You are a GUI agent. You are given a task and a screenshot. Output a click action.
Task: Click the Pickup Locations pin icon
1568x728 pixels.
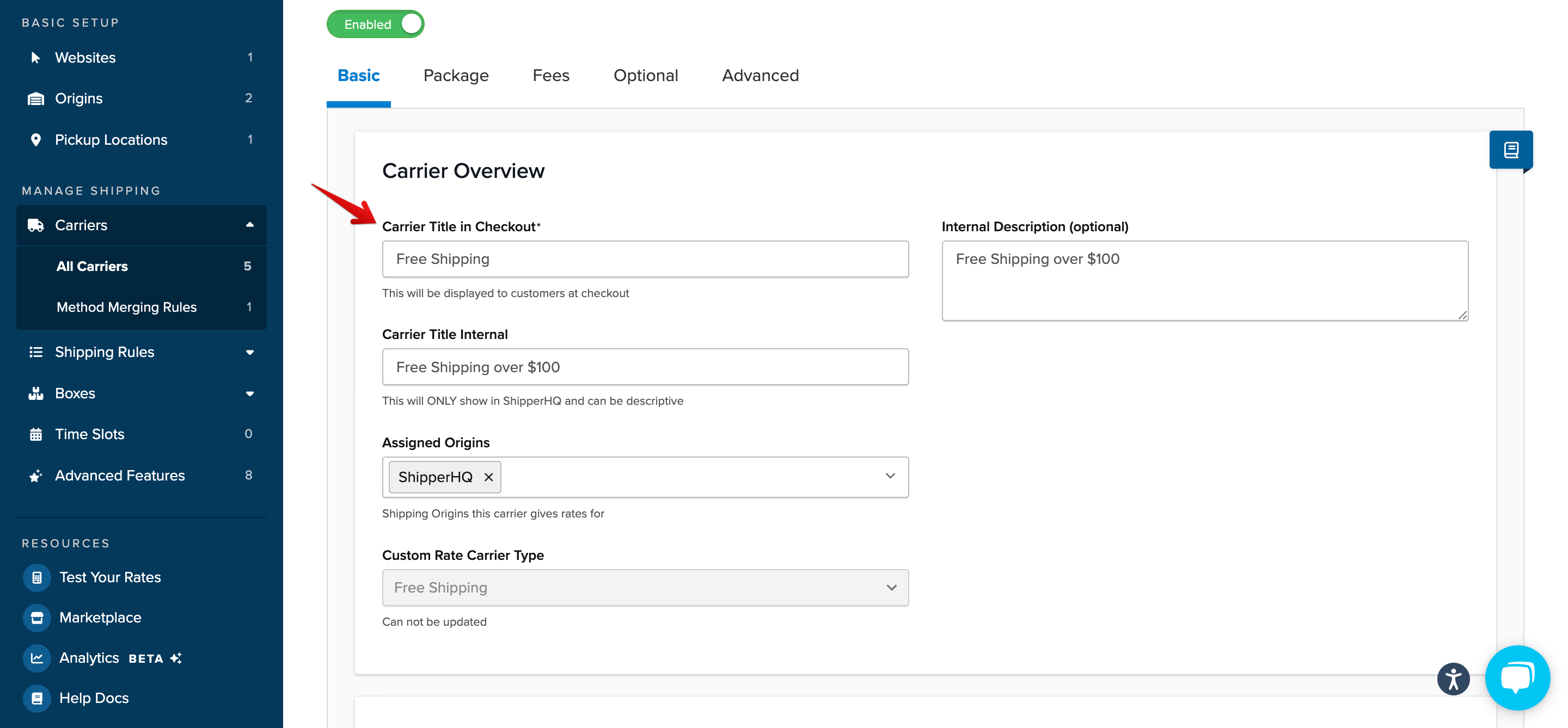click(x=35, y=140)
